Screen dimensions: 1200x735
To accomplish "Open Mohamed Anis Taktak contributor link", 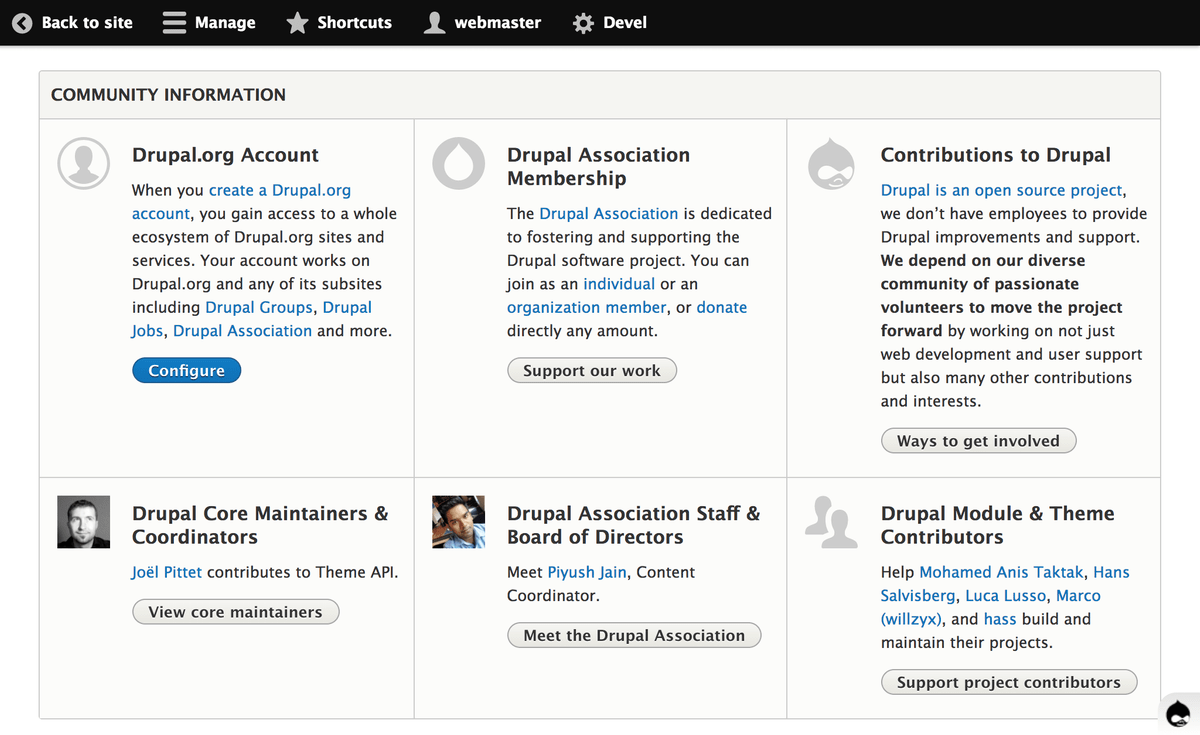I will (x=1002, y=572).
